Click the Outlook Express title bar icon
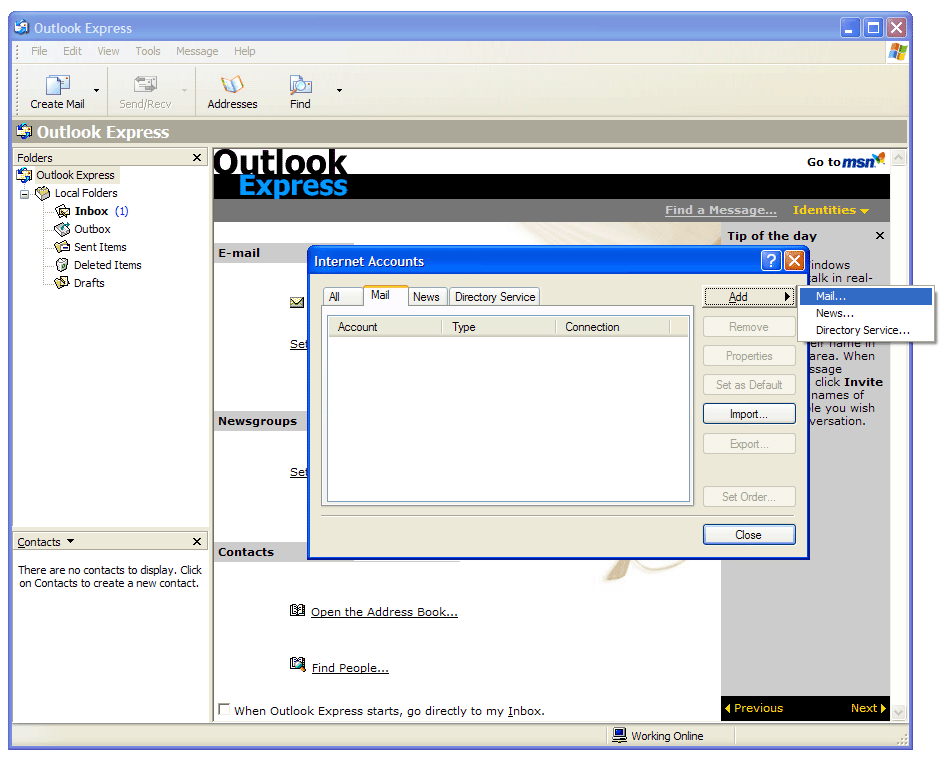This screenshot has width=949, height=769. pyautogui.click(x=22, y=27)
